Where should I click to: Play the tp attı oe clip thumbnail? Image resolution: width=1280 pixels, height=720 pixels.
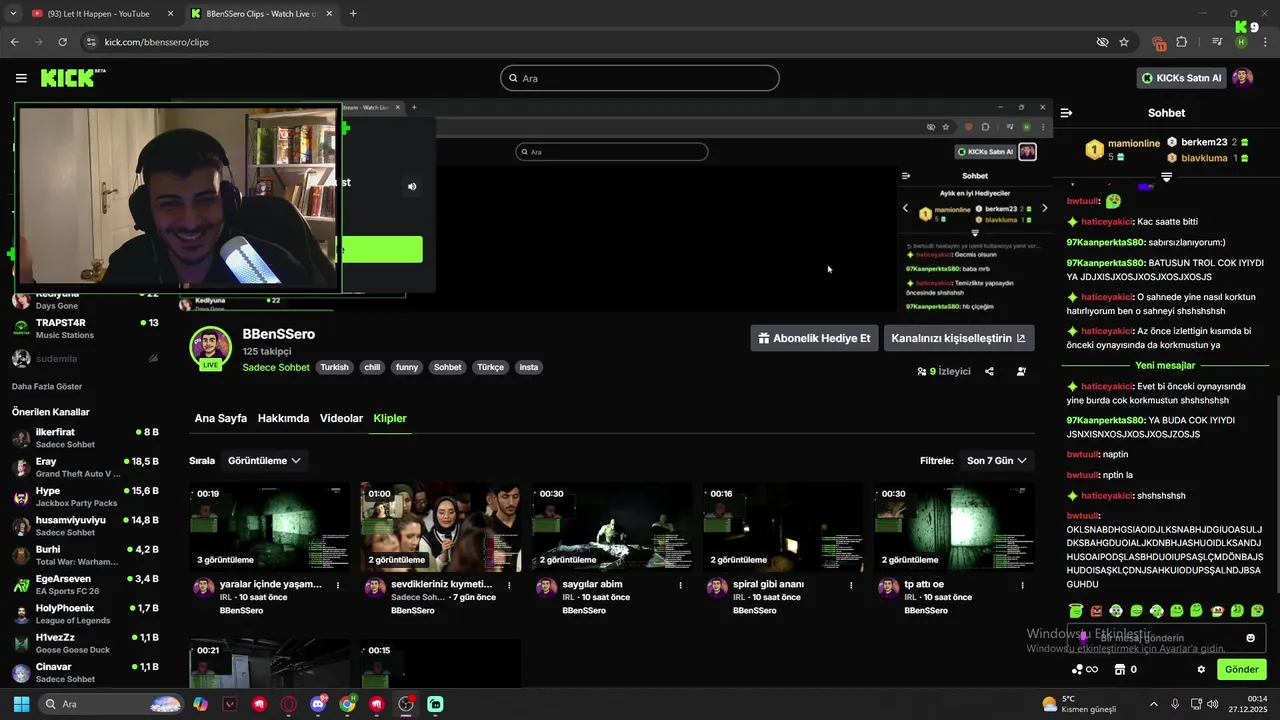click(x=954, y=527)
